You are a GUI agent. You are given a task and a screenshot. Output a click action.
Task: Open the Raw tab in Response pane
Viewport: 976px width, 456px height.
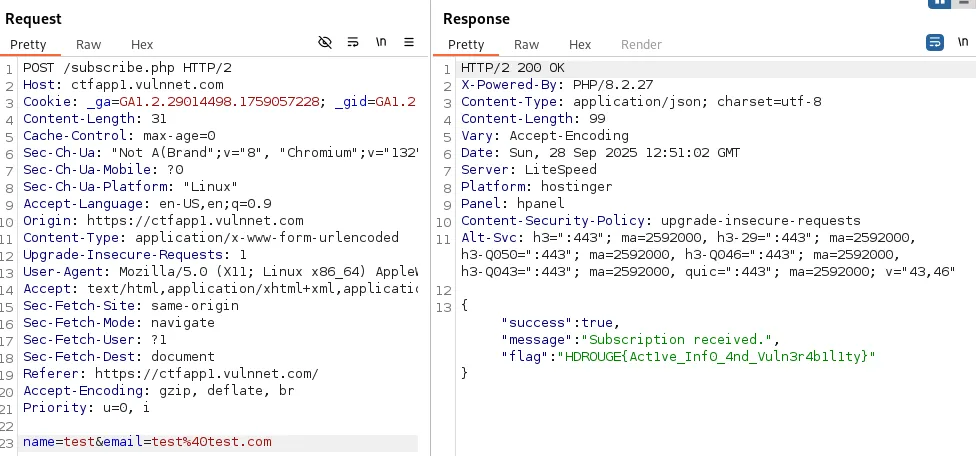[527, 45]
